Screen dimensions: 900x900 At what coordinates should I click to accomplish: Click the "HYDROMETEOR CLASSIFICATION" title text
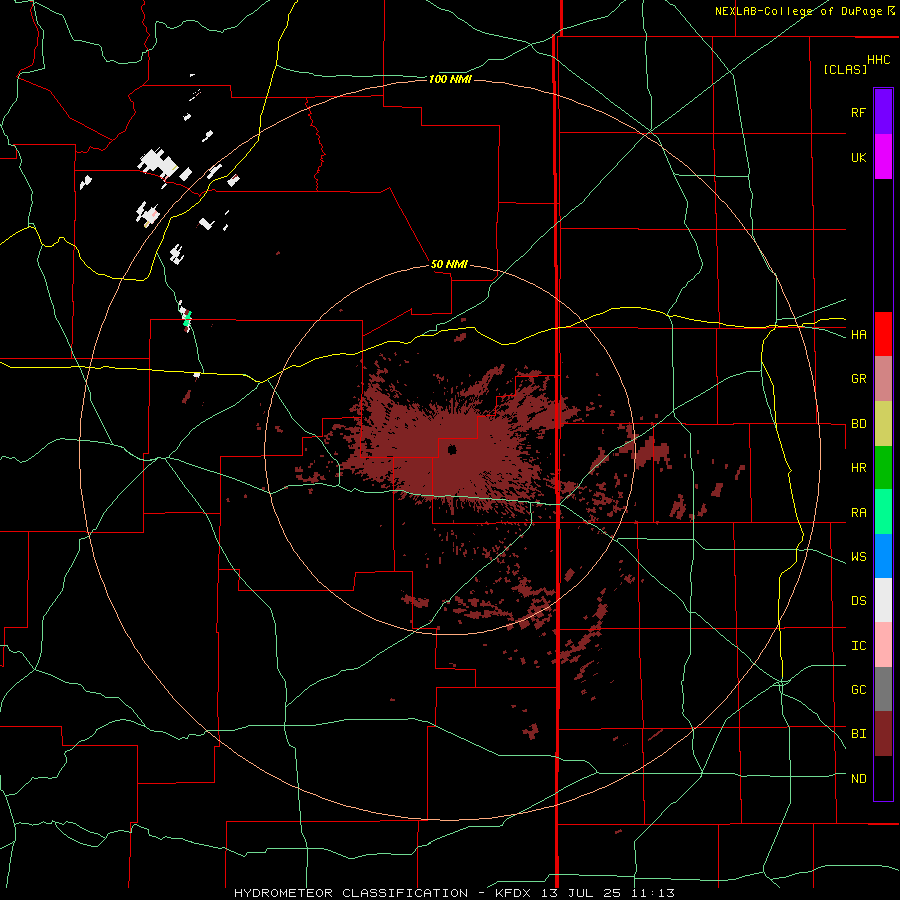click(x=351, y=893)
